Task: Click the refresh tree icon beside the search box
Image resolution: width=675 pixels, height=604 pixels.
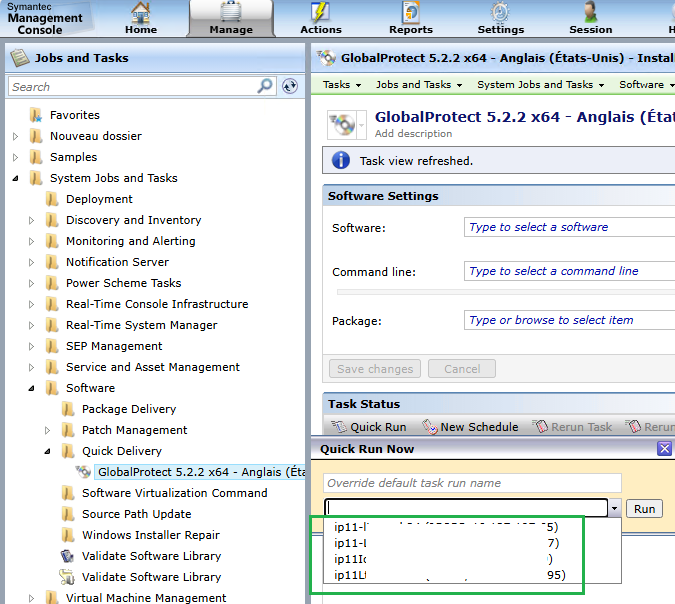Action: (x=290, y=86)
